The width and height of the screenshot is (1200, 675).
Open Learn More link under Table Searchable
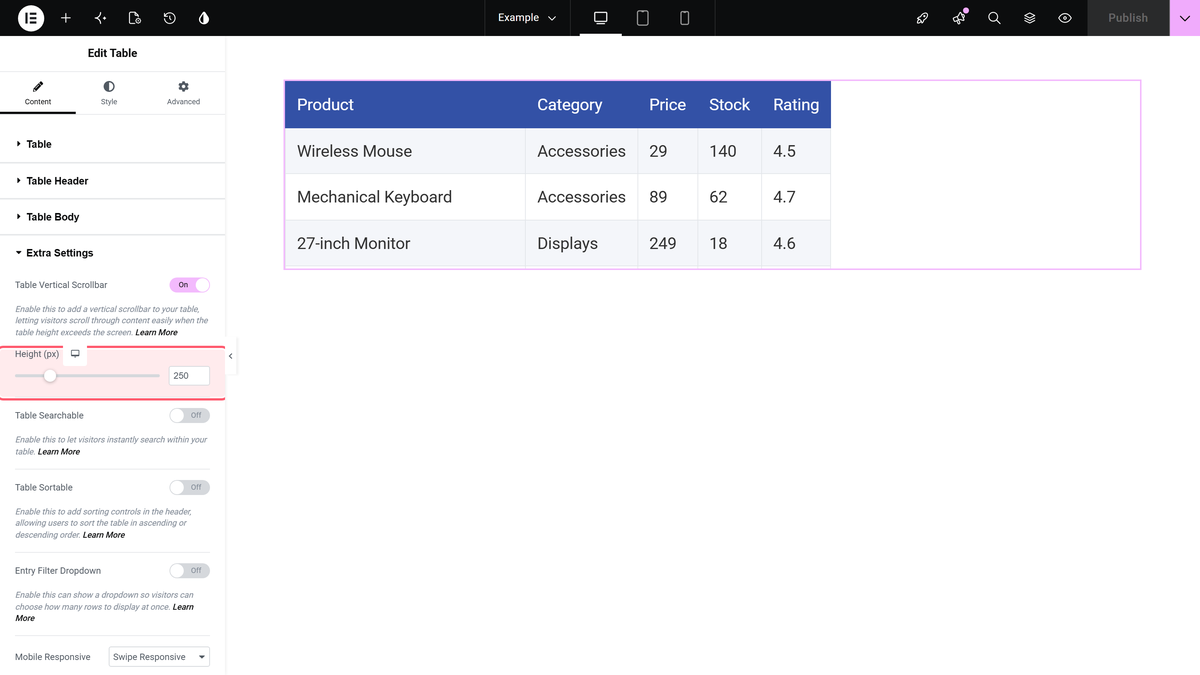[59, 452]
